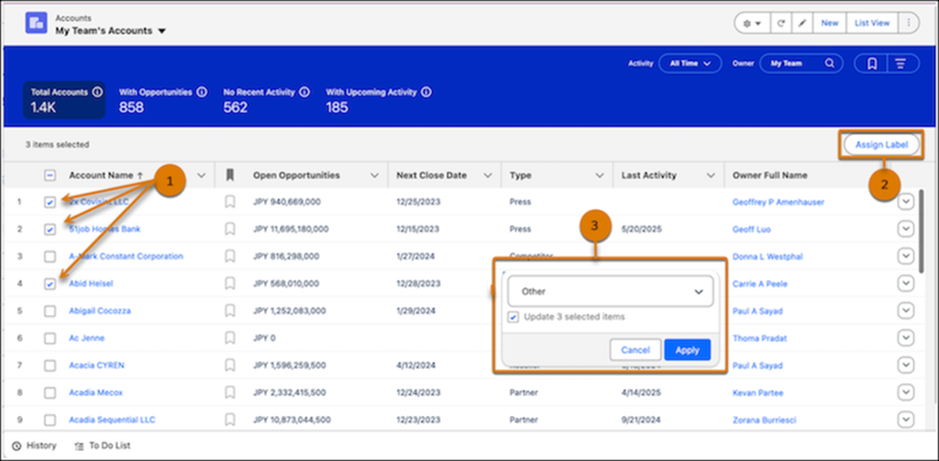Open the 'Other' label dropdown
This screenshot has width=939, height=461.
point(610,291)
